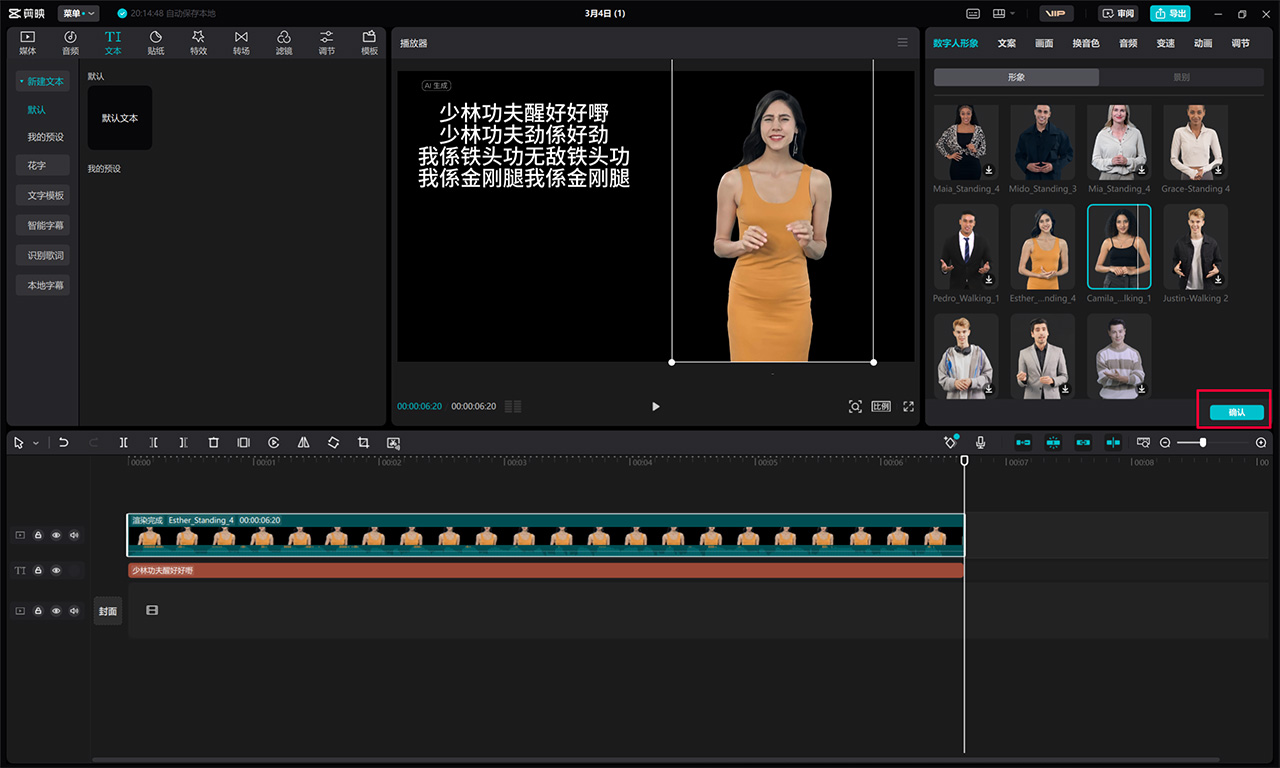
Task: Select the mirror flip tool
Action: click(303, 442)
